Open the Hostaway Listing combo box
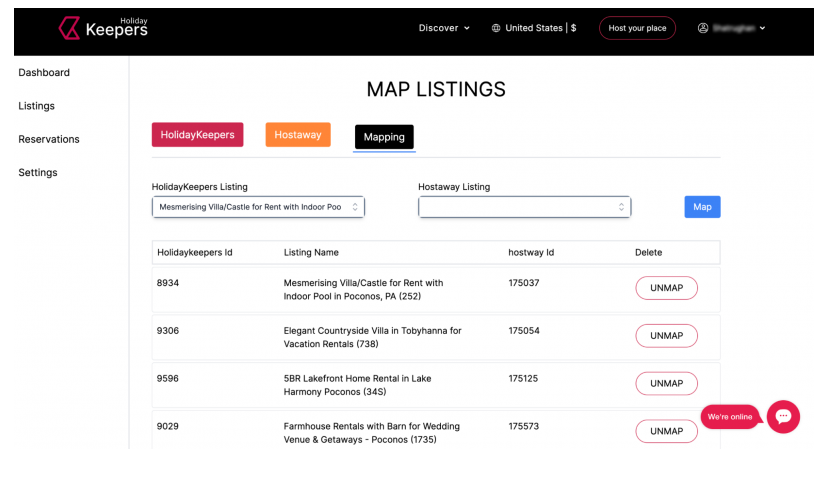This screenshot has width=829, height=482. point(524,207)
